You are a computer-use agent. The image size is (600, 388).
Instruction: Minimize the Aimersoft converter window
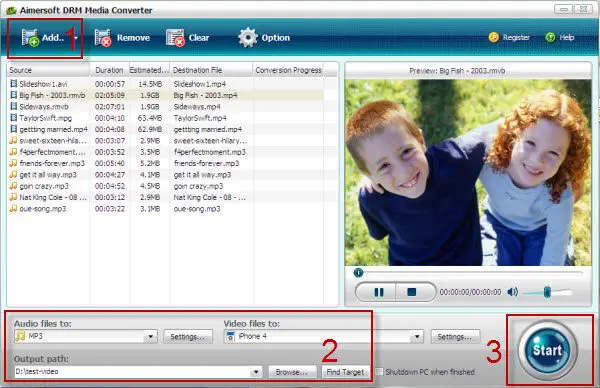563,9
